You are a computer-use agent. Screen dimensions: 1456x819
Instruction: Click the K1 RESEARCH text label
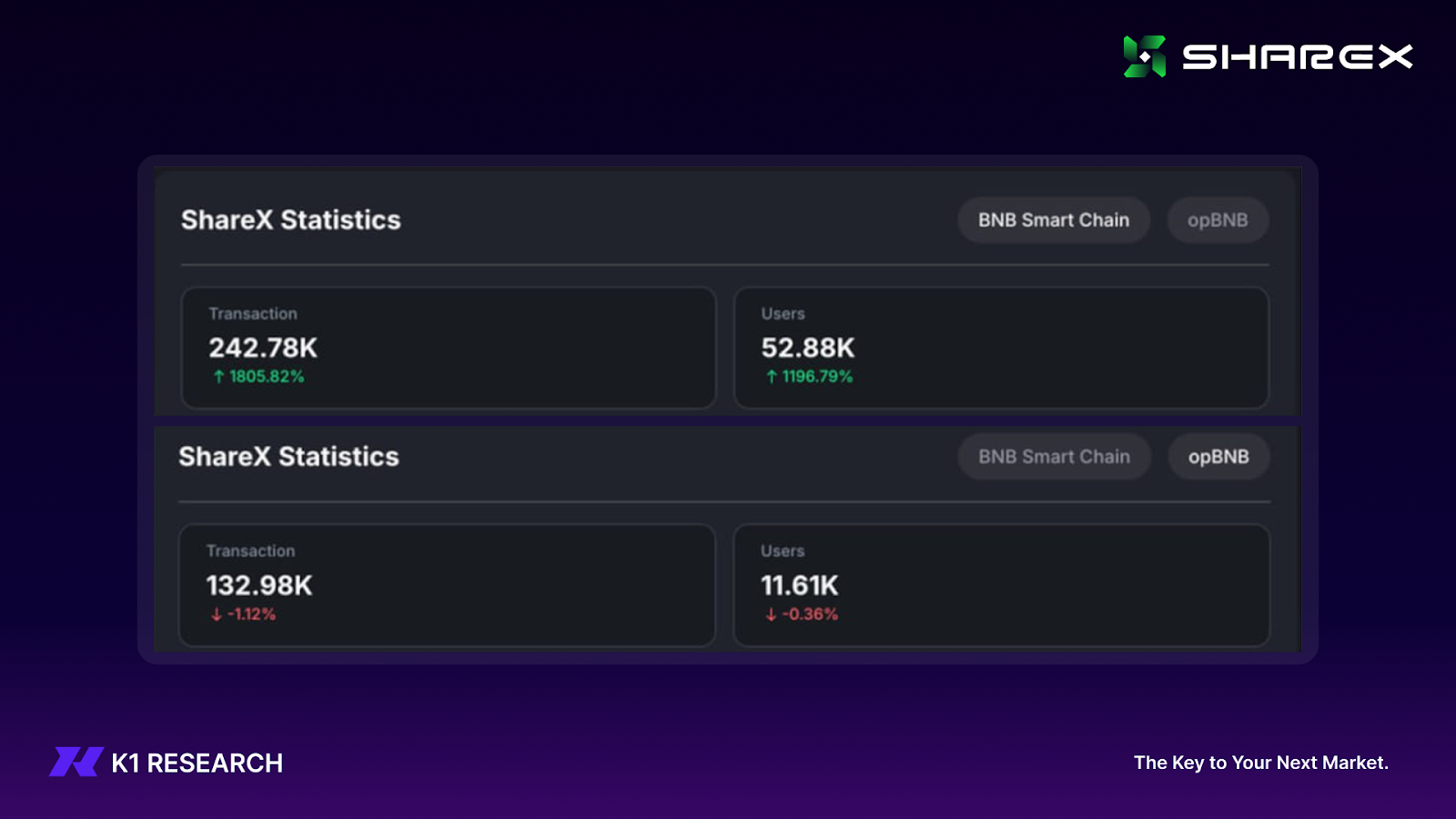[x=197, y=763]
